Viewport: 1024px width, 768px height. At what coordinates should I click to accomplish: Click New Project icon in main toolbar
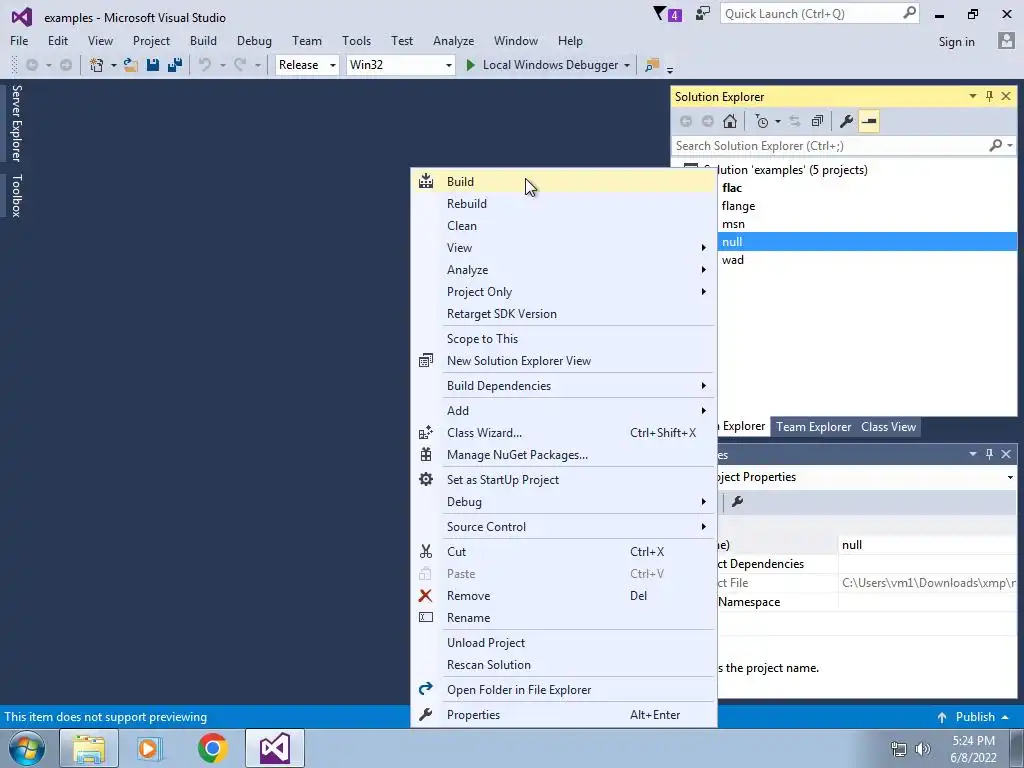click(97, 65)
